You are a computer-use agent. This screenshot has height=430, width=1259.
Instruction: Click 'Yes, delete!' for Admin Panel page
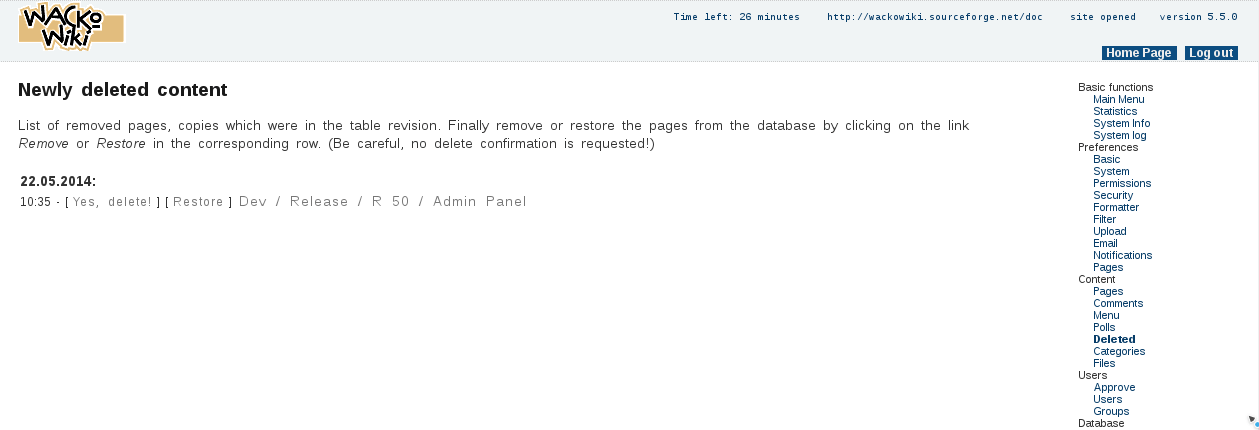(x=112, y=202)
